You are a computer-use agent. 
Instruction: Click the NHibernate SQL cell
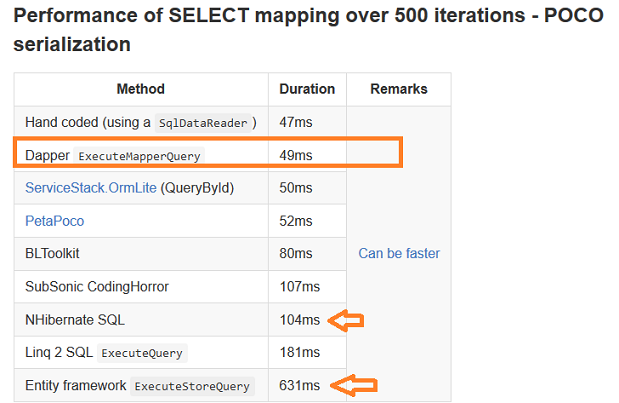141,320
